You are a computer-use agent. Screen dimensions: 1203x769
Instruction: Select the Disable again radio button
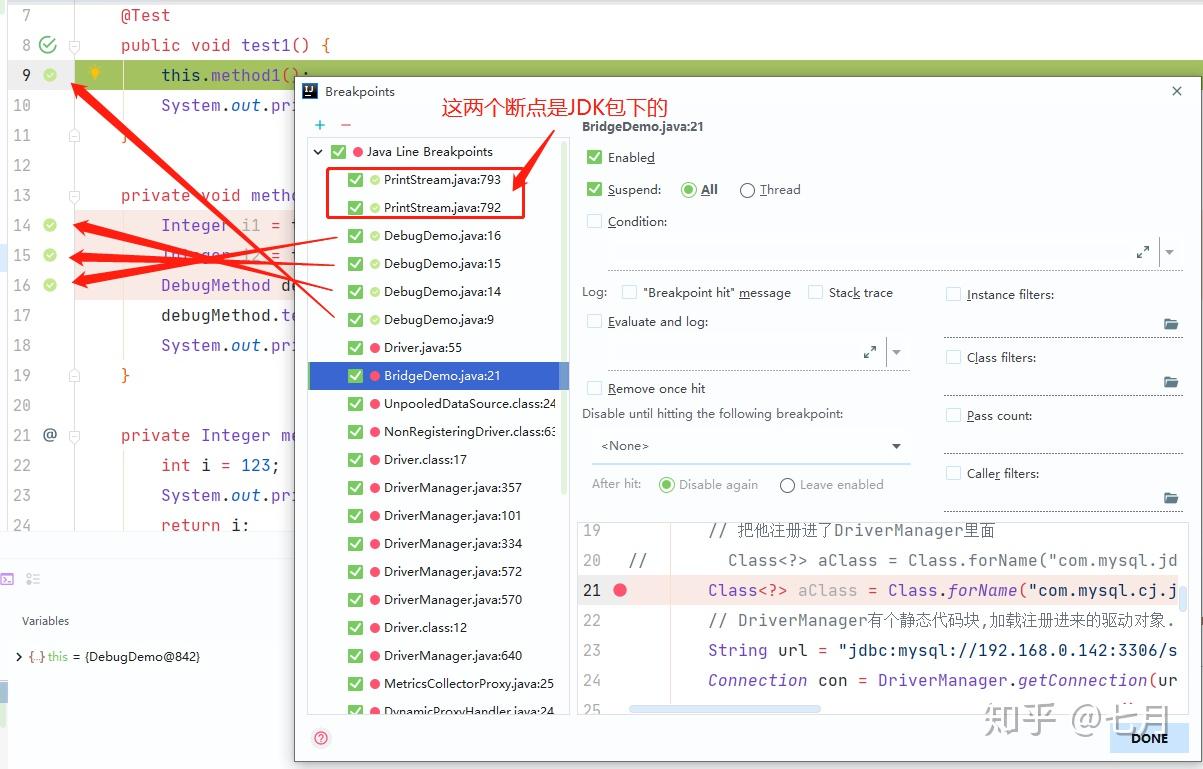[667, 485]
